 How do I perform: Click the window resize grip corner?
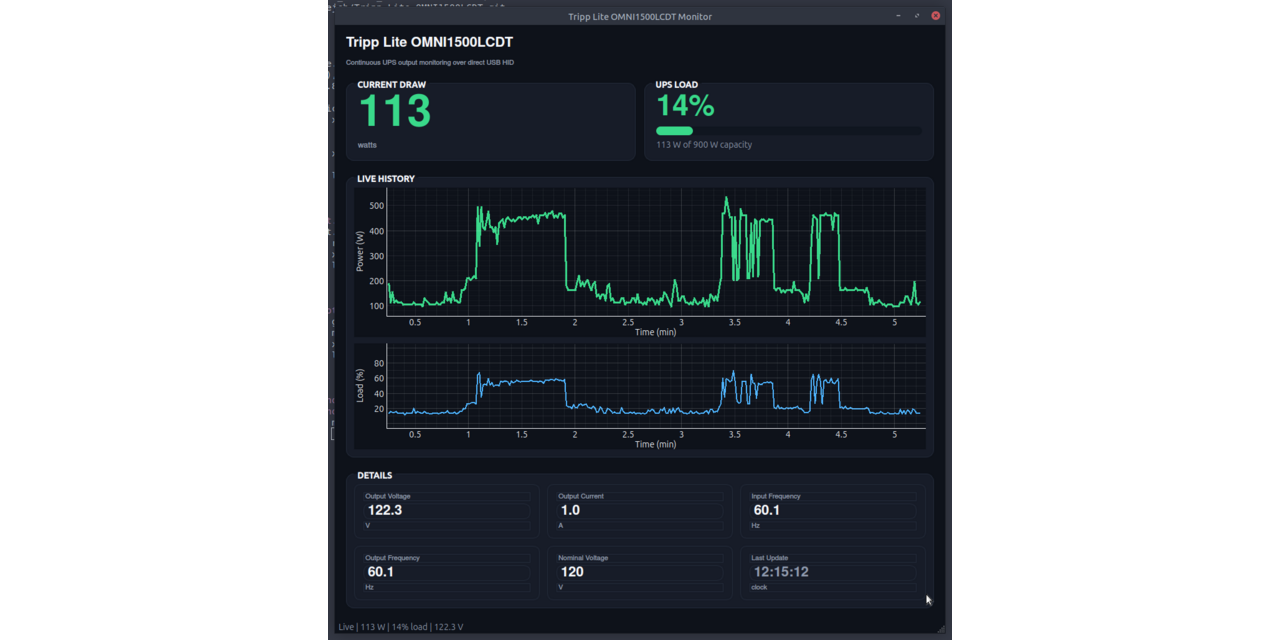[x=941, y=629]
